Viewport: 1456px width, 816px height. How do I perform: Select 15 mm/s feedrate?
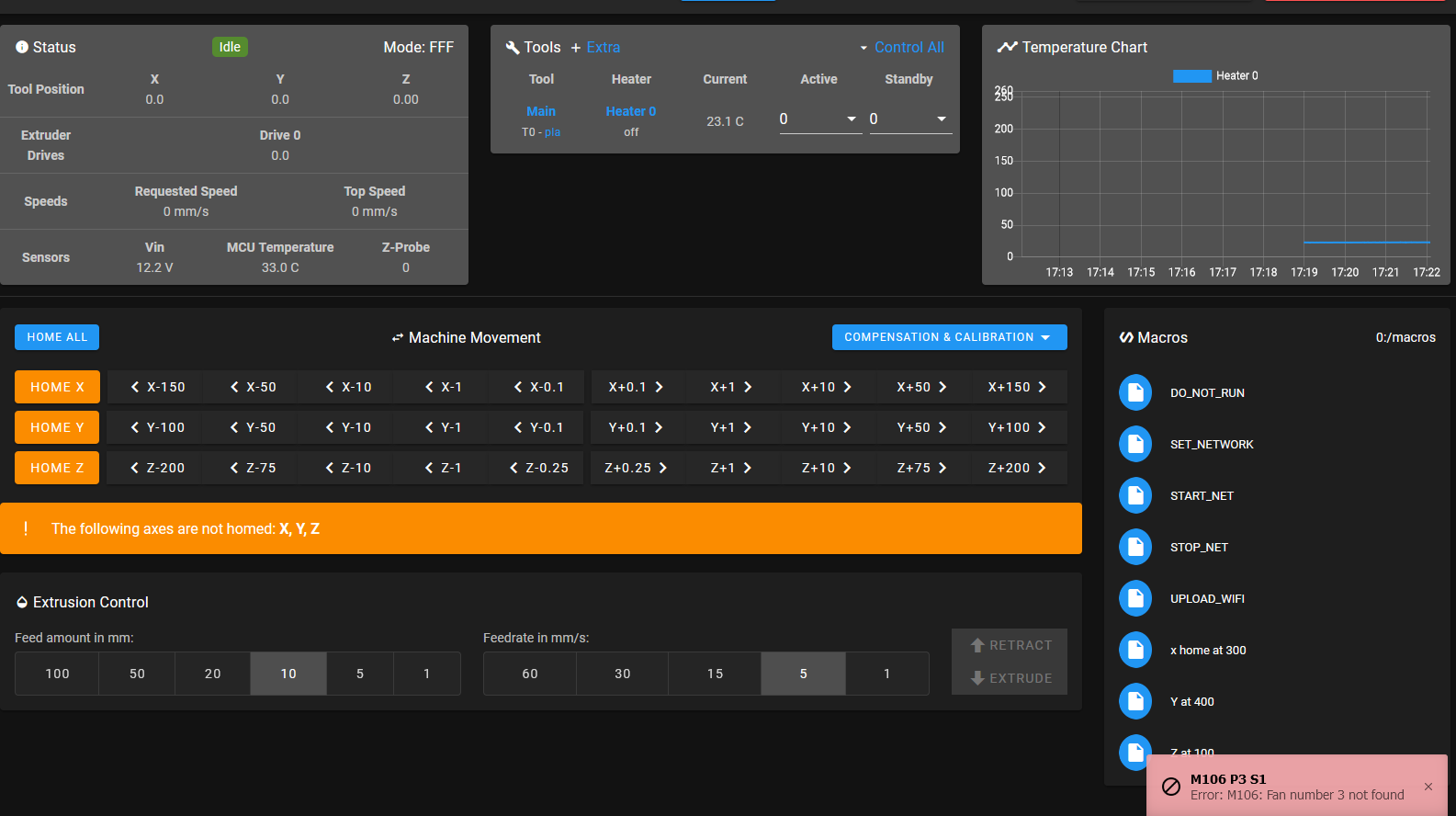pyautogui.click(x=715, y=674)
